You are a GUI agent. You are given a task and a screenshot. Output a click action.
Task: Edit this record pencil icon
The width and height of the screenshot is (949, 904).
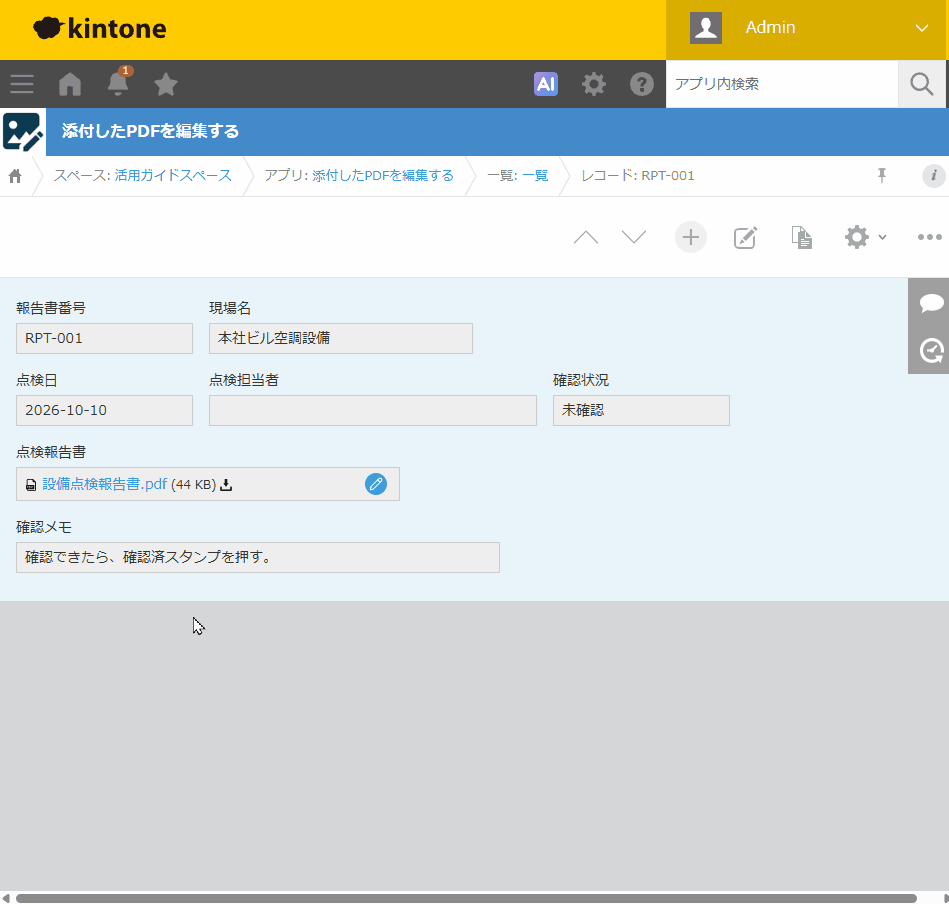point(745,237)
